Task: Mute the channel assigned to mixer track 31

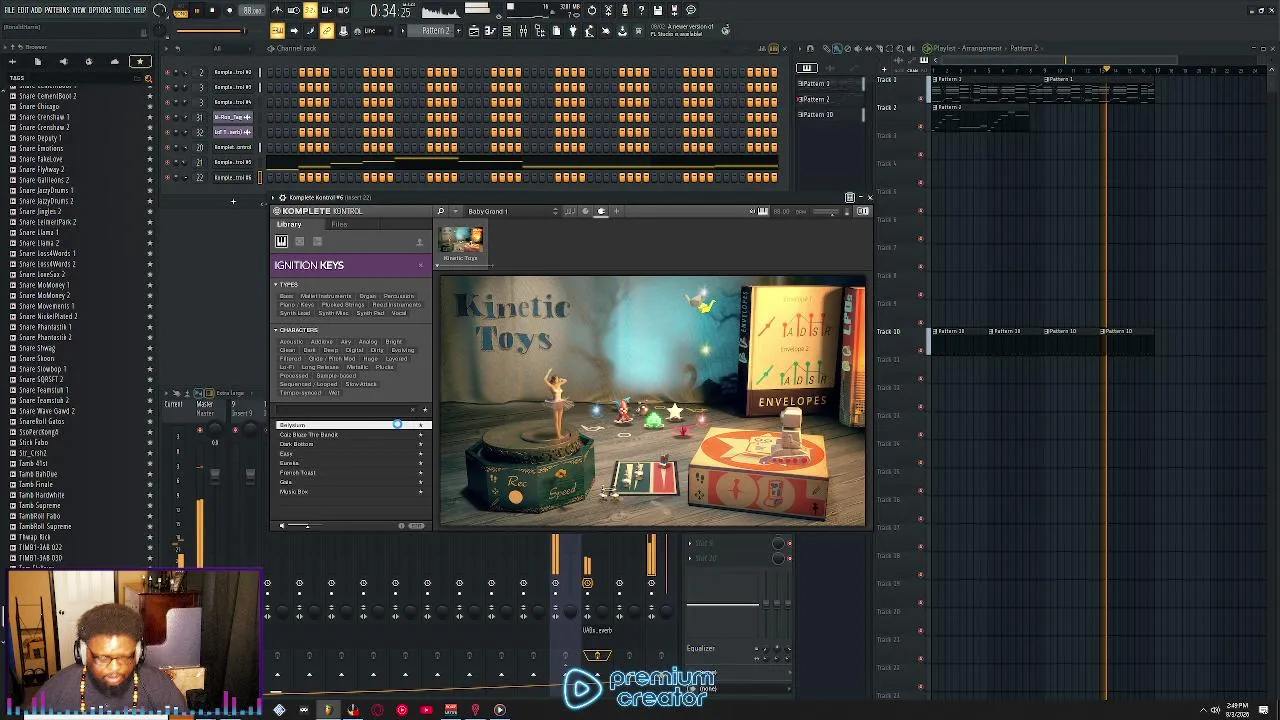Action: [167, 117]
